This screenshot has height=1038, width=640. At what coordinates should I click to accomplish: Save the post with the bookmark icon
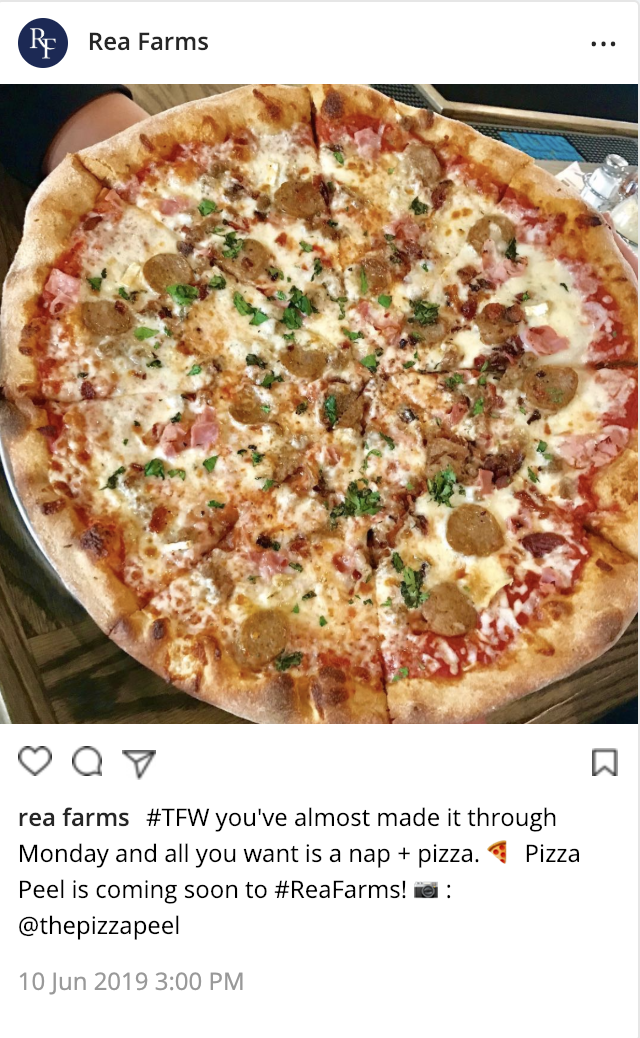(x=604, y=762)
